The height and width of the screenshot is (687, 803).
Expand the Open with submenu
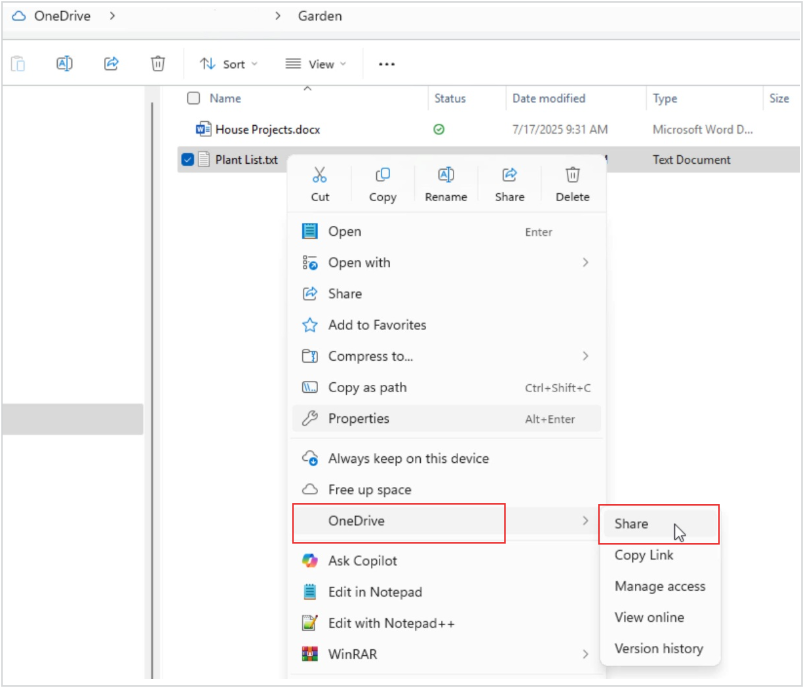click(x=355, y=262)
